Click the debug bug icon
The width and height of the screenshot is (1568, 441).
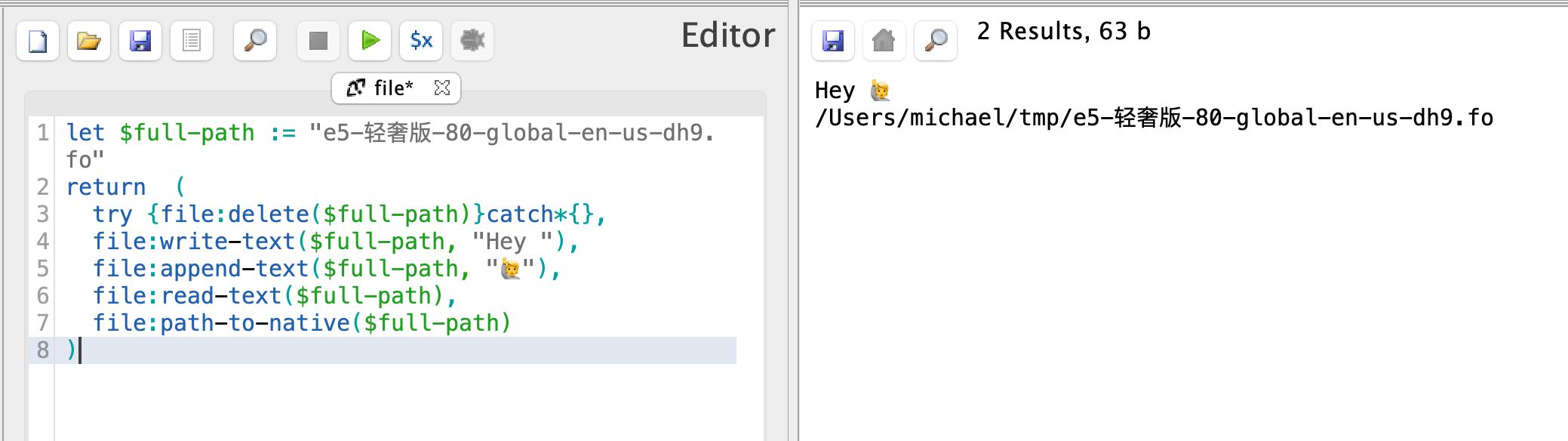(472, 41)
